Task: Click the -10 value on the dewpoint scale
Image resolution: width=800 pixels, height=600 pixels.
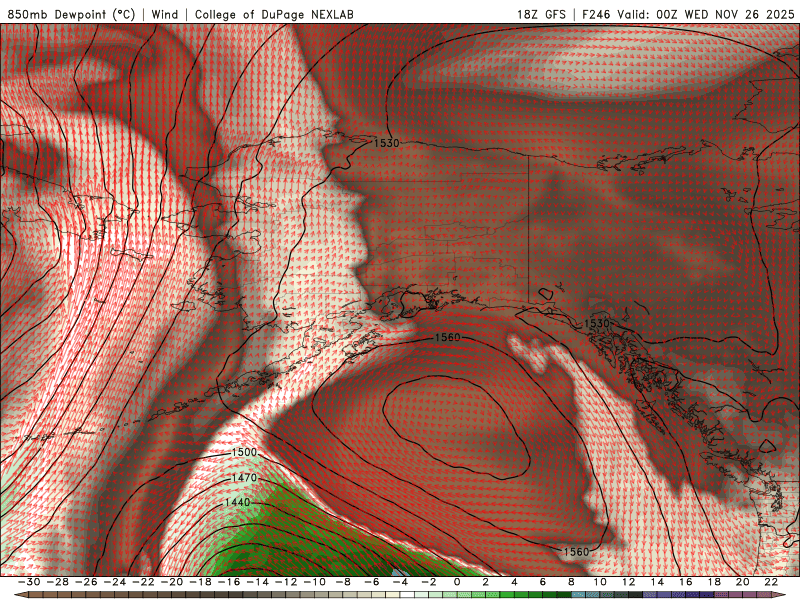Action: [x=314, y=582]
